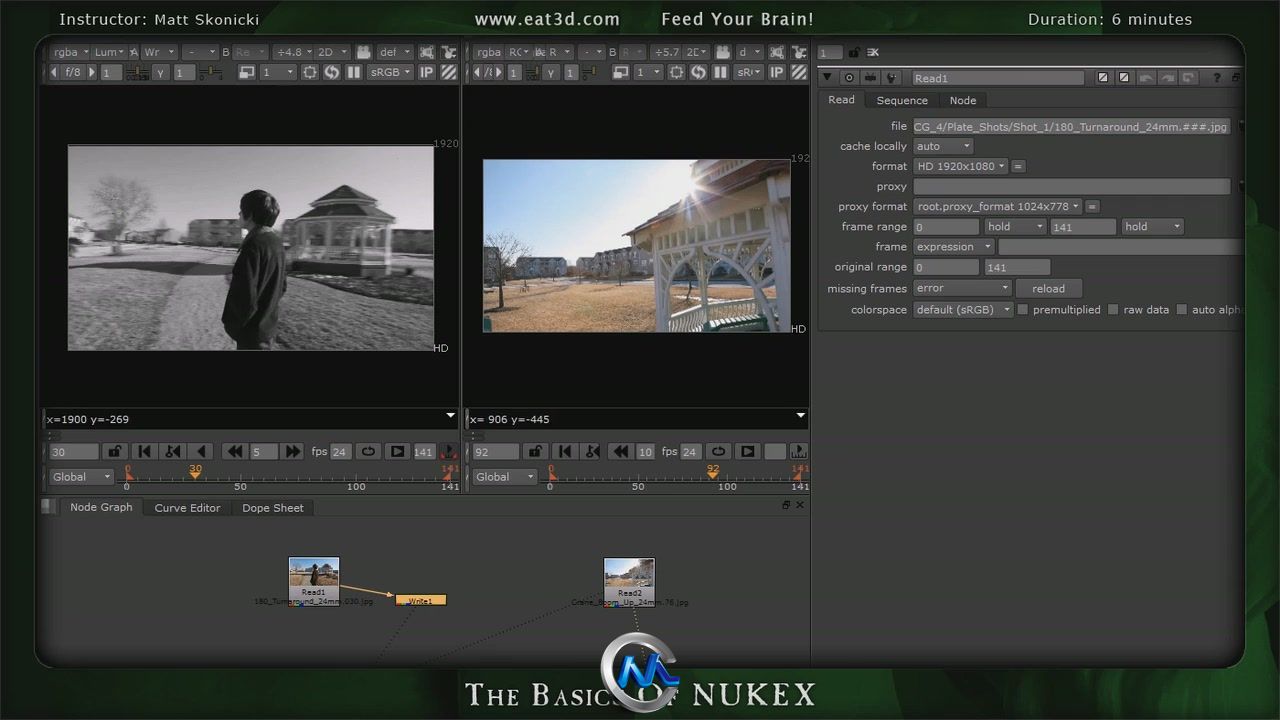Select the Node Graph tab
Viewport: 1280px width, 720px height.
tap(101, 507)
